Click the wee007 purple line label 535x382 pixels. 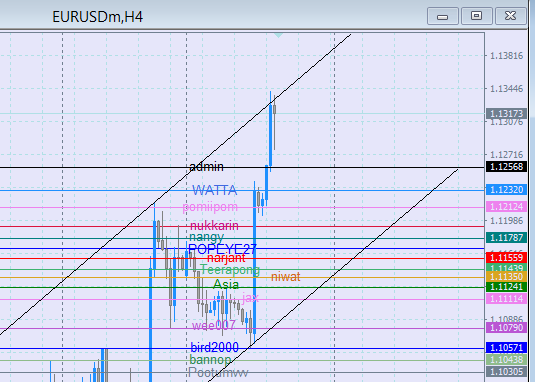click(x=214, y=325)
